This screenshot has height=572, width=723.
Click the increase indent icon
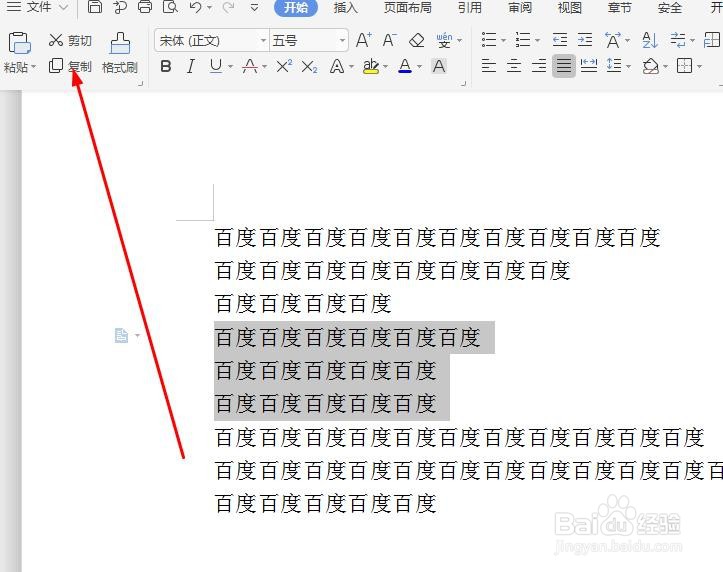click(585, 40)
